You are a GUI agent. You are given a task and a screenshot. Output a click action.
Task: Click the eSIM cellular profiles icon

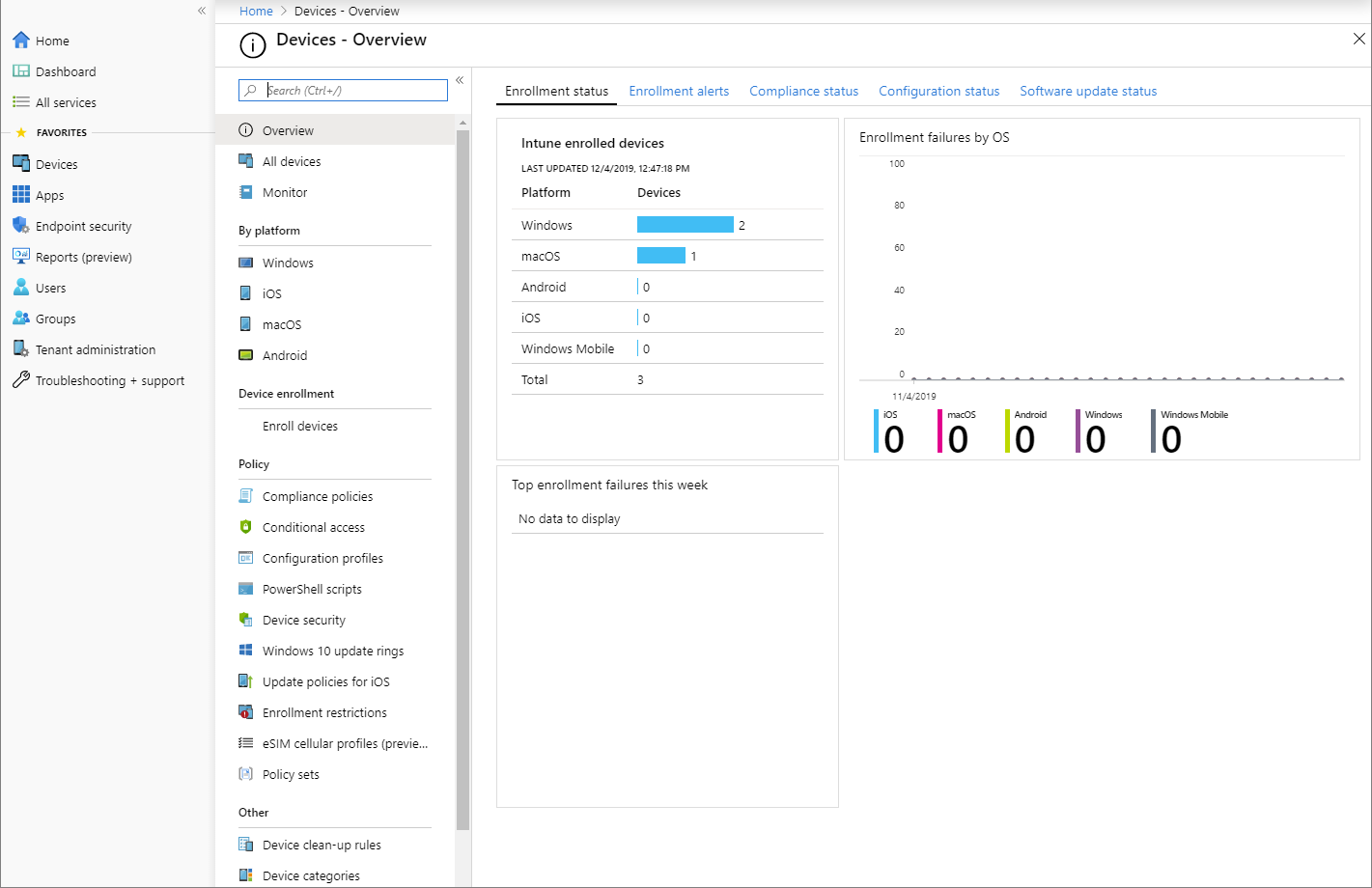click(246, 743)
